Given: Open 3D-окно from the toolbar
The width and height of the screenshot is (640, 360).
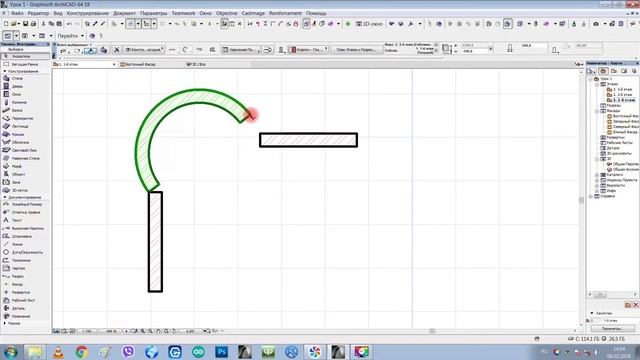Looking at the screenshot, I should pyautogui.click(x=369, y=24).
